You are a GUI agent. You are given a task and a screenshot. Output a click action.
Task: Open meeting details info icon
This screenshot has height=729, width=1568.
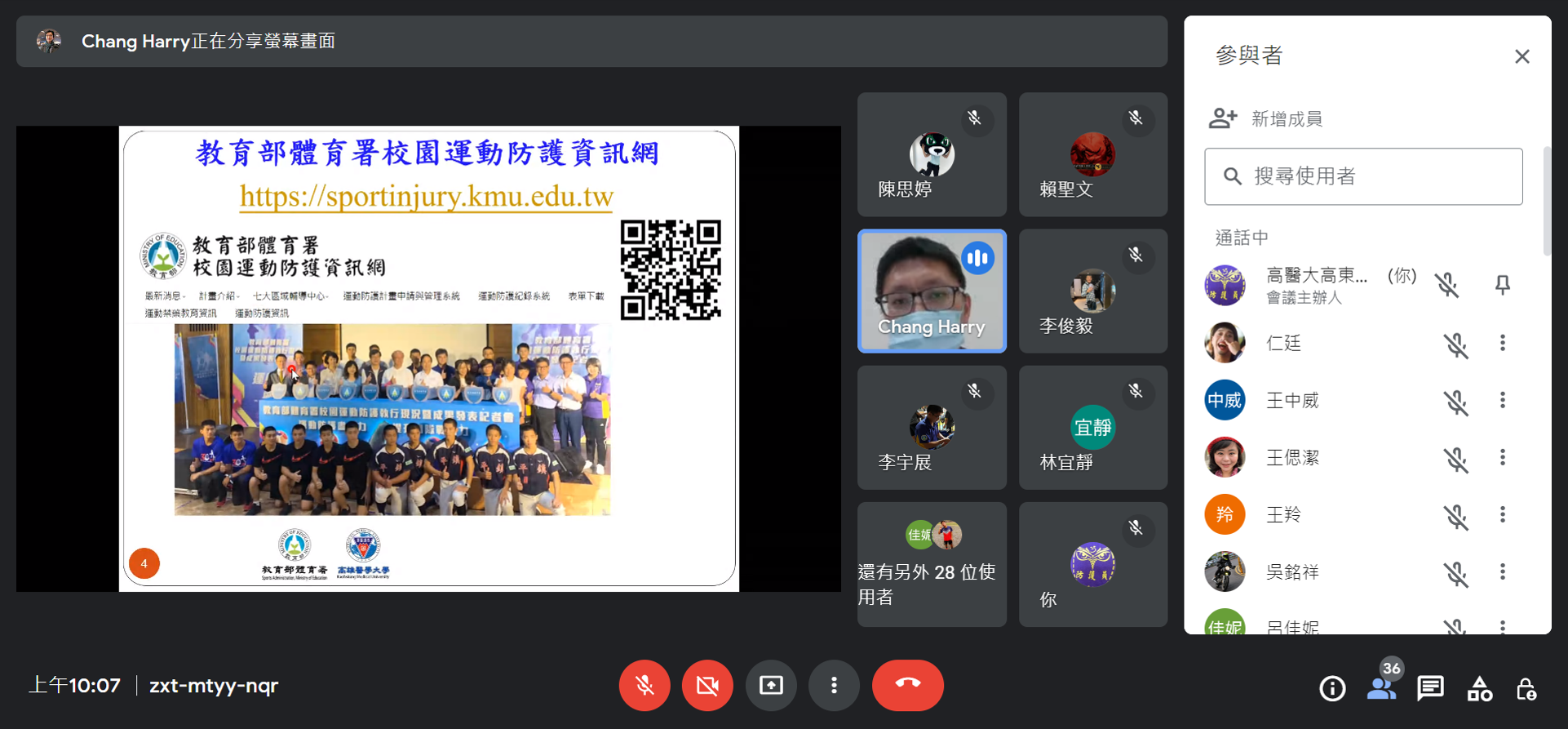click(1332, 689)
